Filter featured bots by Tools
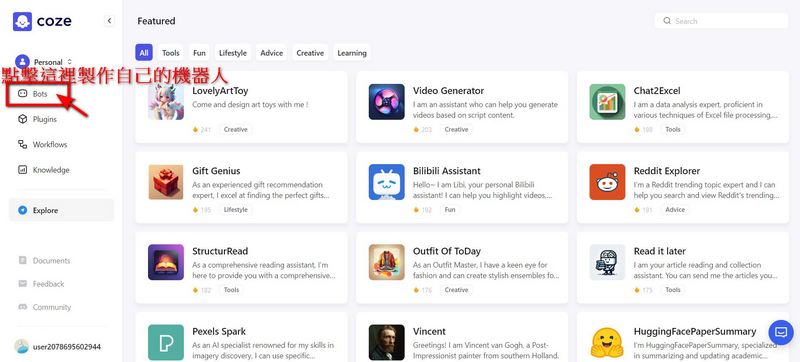Image resolution: width=800 pixels, height=362 pixels. 170,53
